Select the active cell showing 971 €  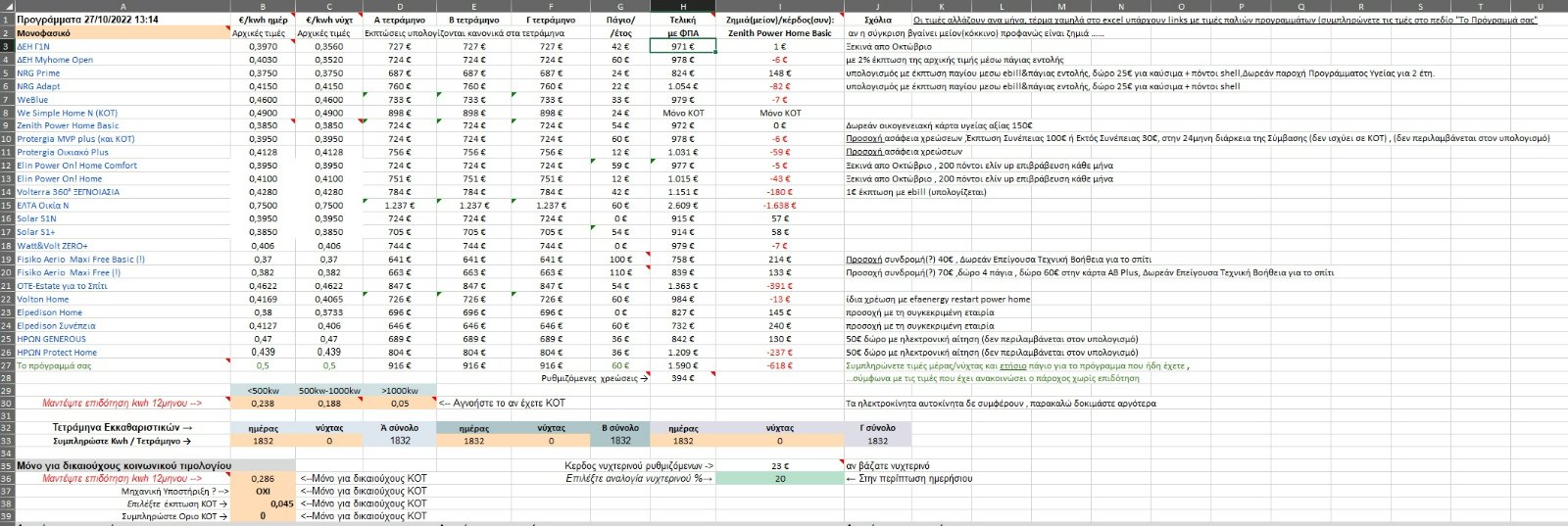pos(683,46)
